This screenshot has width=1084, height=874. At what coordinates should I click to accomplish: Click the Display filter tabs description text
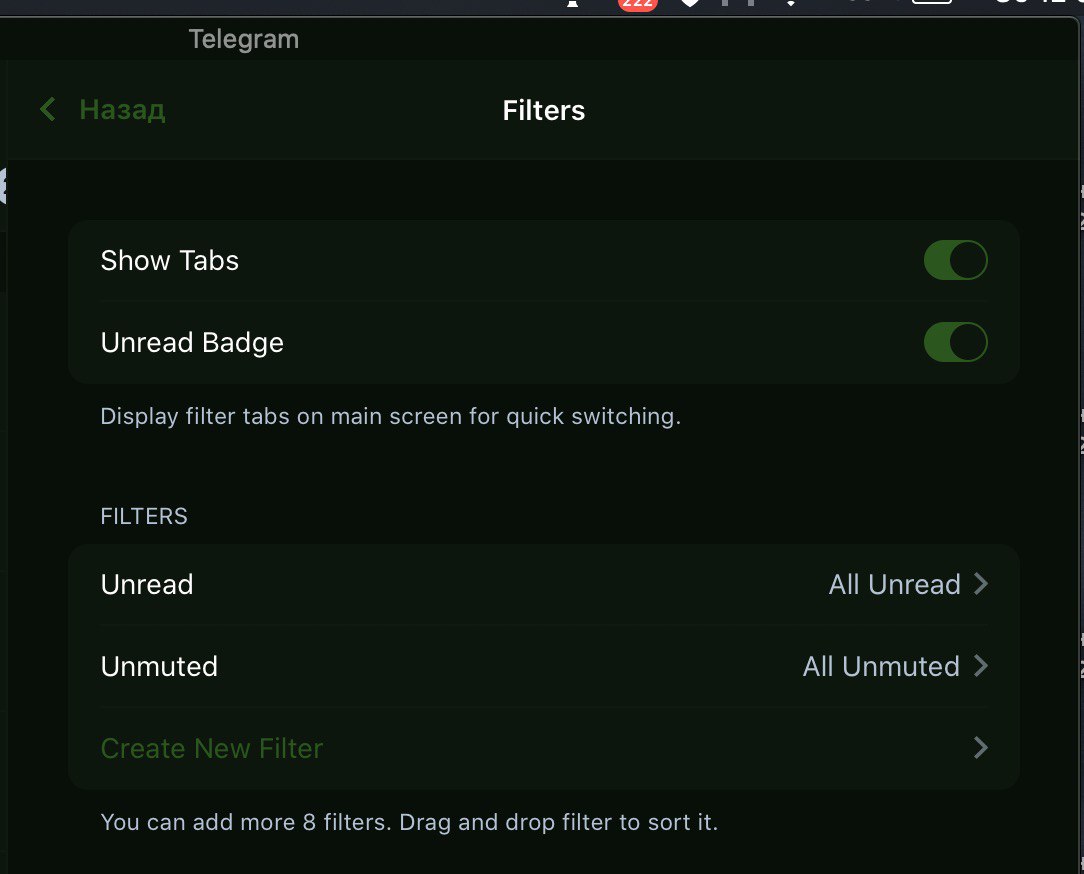tap(391, 416)
